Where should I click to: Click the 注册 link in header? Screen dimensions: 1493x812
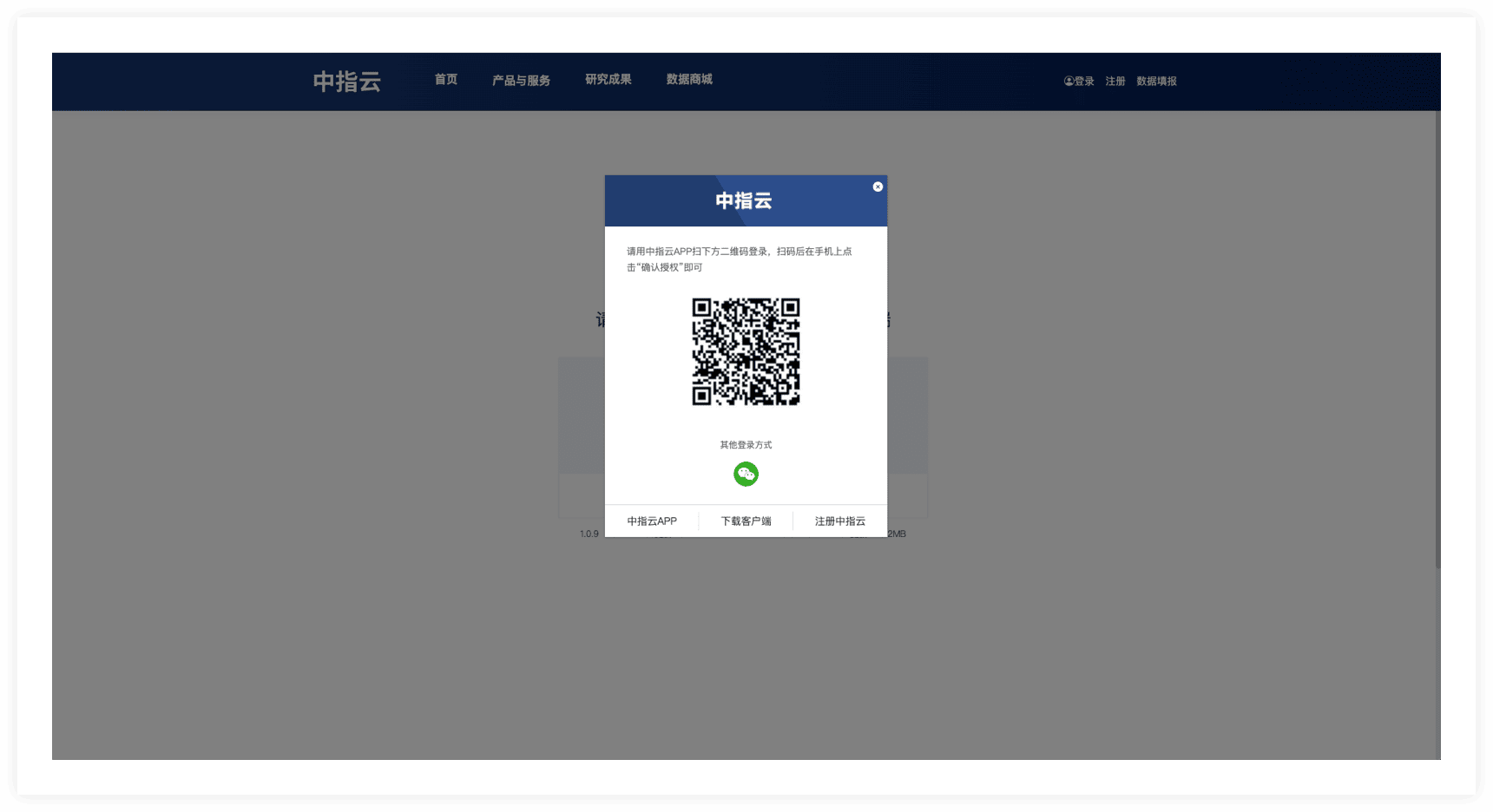coord(1115,82)
